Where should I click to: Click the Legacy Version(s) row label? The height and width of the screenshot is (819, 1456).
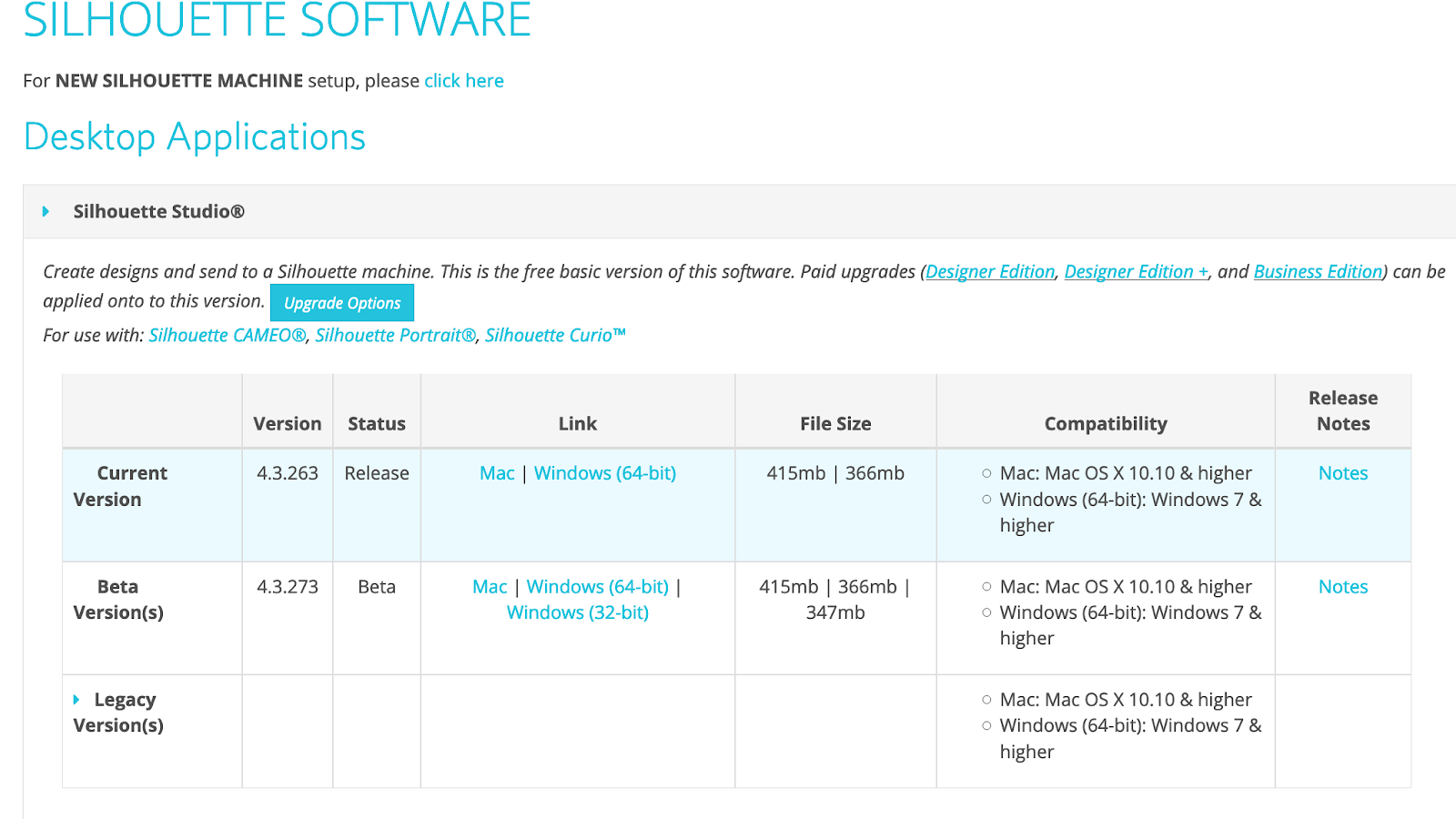click(x=118, y=713)
